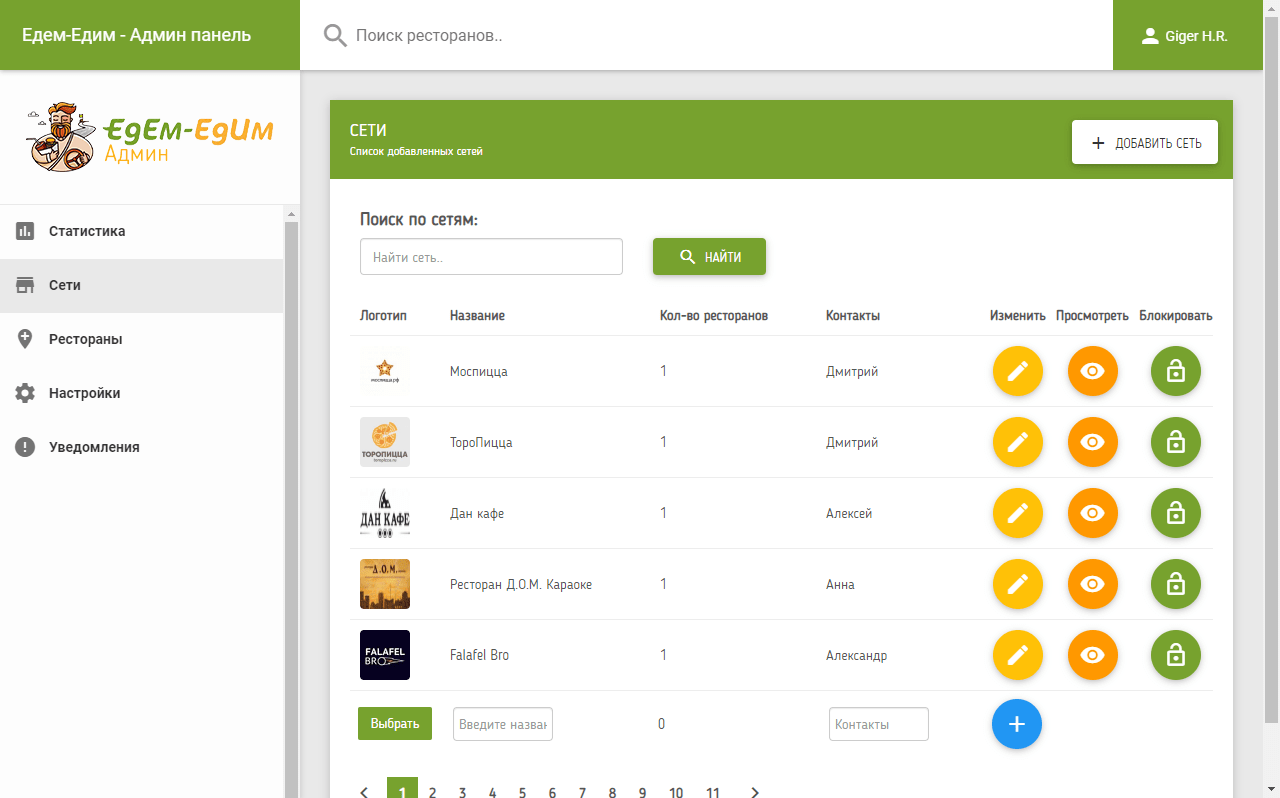This screenshot has height=798, width=1280.
Task: Open the Giger H.R. account menu
Action: tap(1188, 36)
